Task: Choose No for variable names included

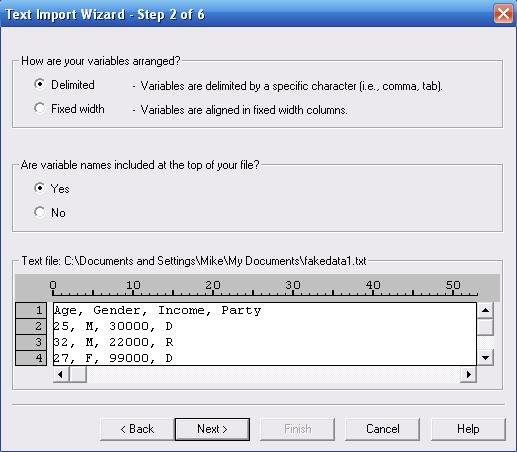Action: click(x=40, y=212)
